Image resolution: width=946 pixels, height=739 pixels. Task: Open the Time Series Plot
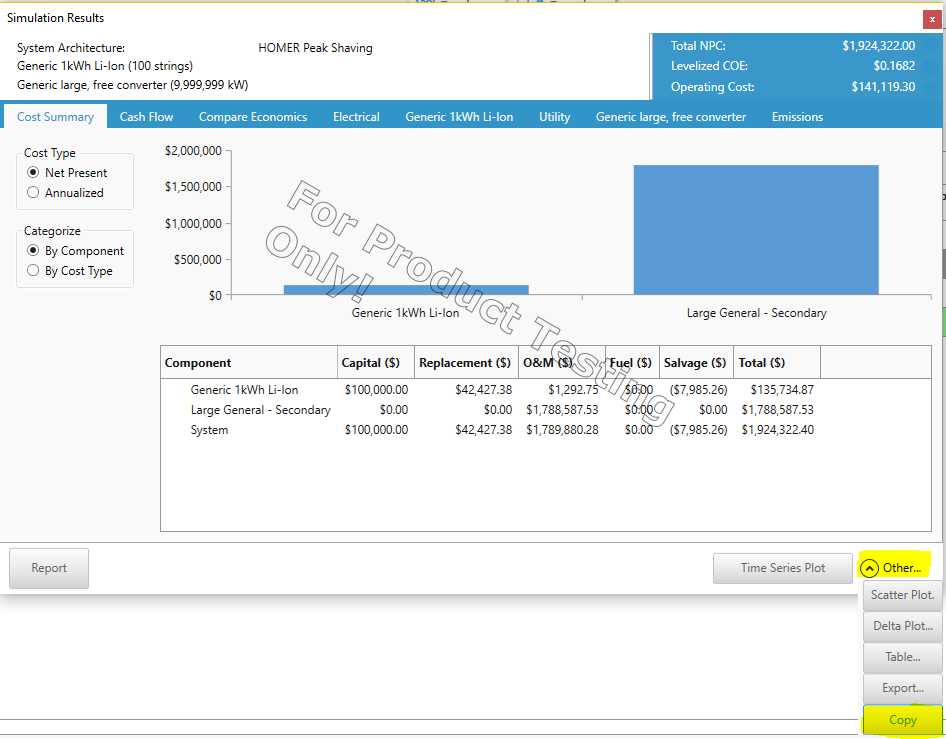(783, 568)
